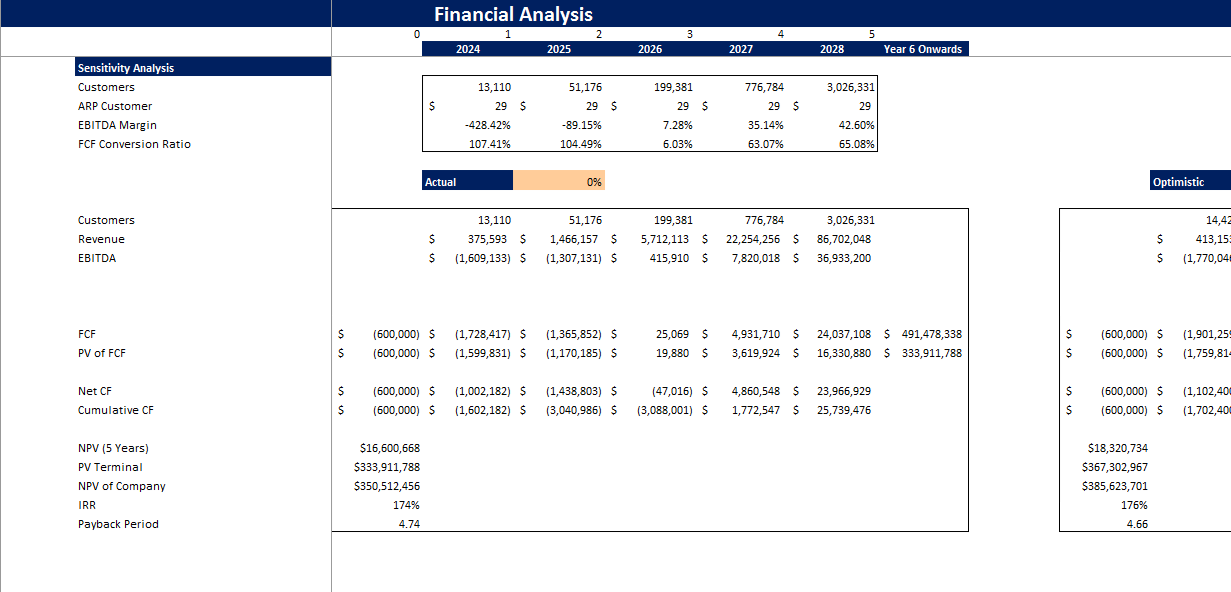This screenshot has width=1231, height=592.
Task: Select the 2028 EBITDA value 36,933,200
Action: tap(845, 258)
